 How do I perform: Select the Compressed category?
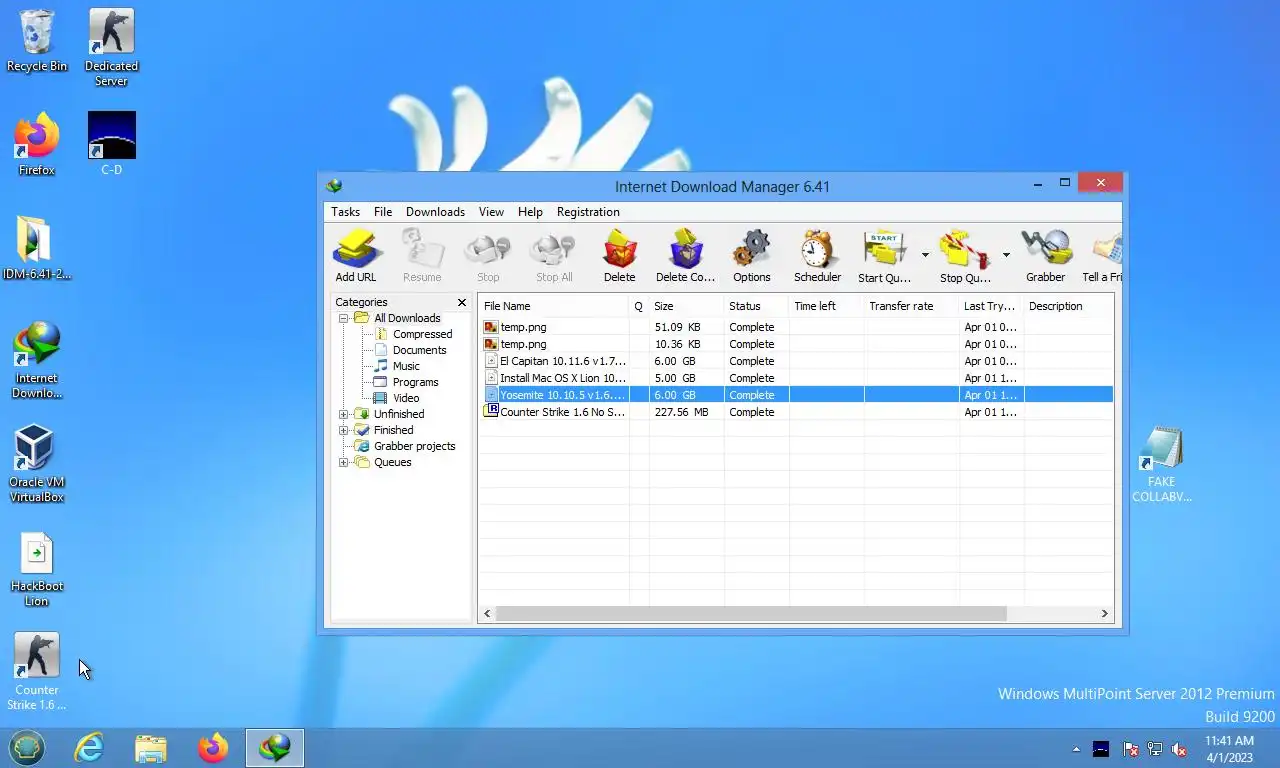(x=422, y=334)
